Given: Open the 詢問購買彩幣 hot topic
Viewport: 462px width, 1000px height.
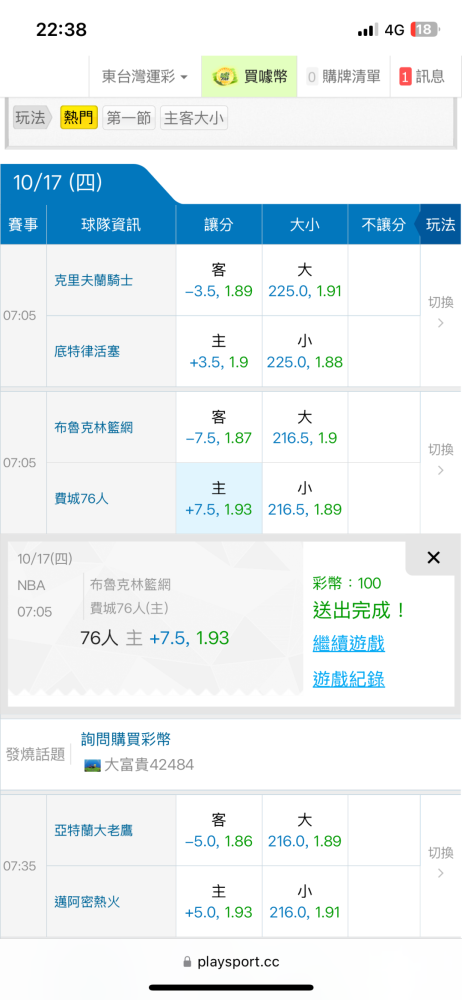Looking at the screenshot, I should click(x=126, y=739).
